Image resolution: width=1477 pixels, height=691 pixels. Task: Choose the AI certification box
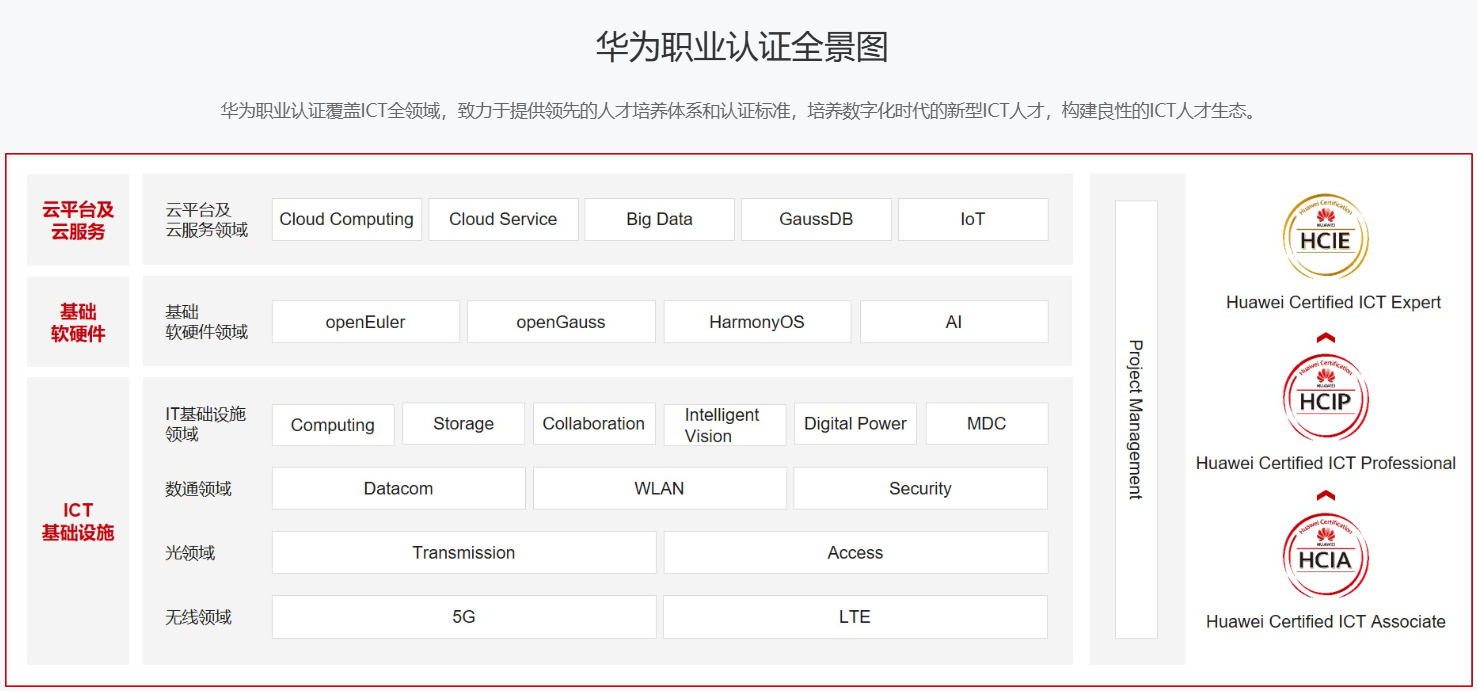point(954,322)
